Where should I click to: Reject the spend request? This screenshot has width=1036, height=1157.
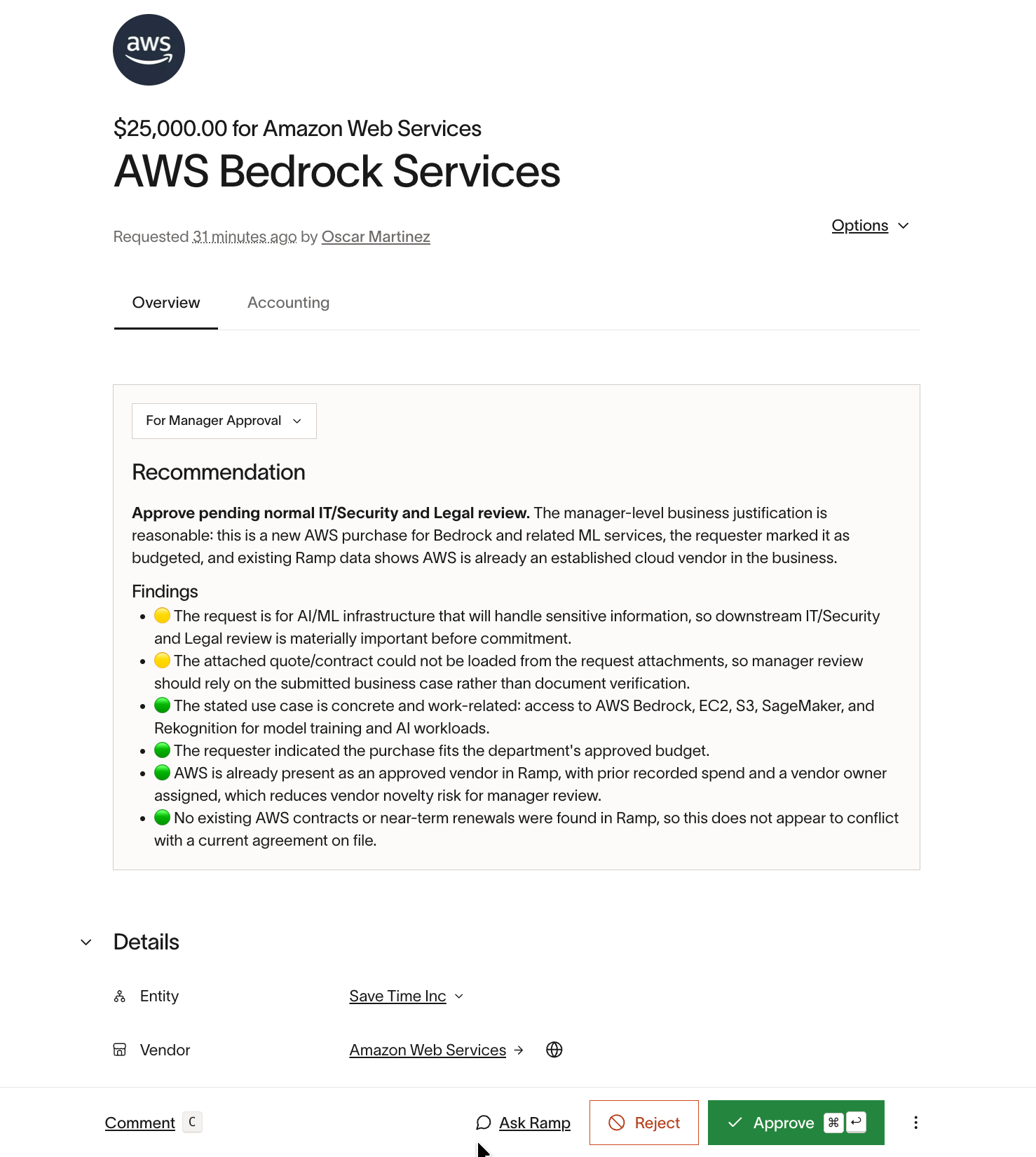point(644,1123)
